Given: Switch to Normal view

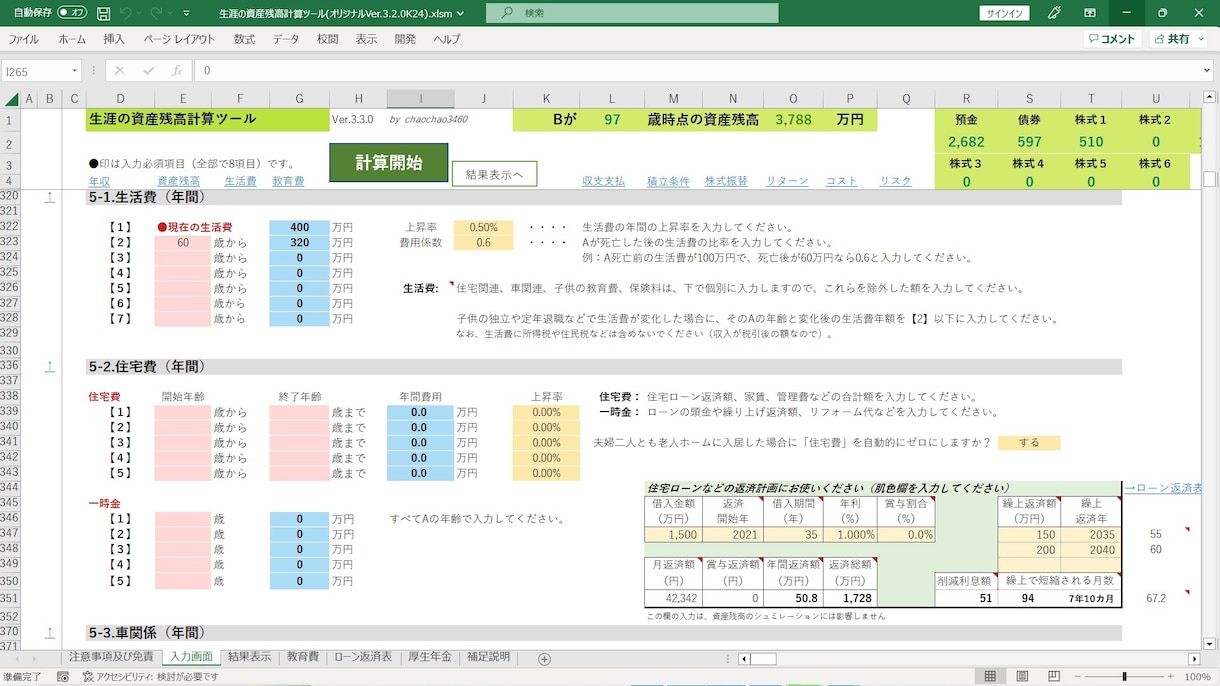Looking at the screenshot, I should pyautogui.click(x=990, y=677).
